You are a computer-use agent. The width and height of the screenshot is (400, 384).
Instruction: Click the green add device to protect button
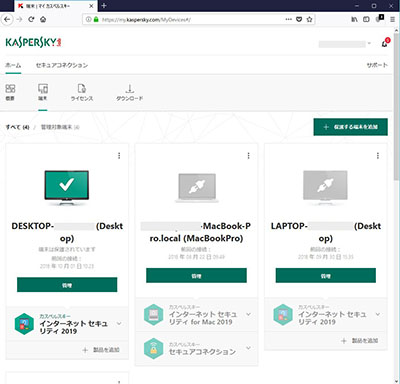(350, 127)
